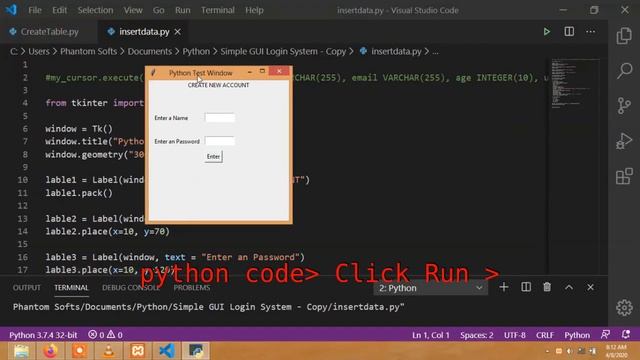Focus the Enter a Name field
The height and width of the screenshot is (360, 640).
point(220,118)
